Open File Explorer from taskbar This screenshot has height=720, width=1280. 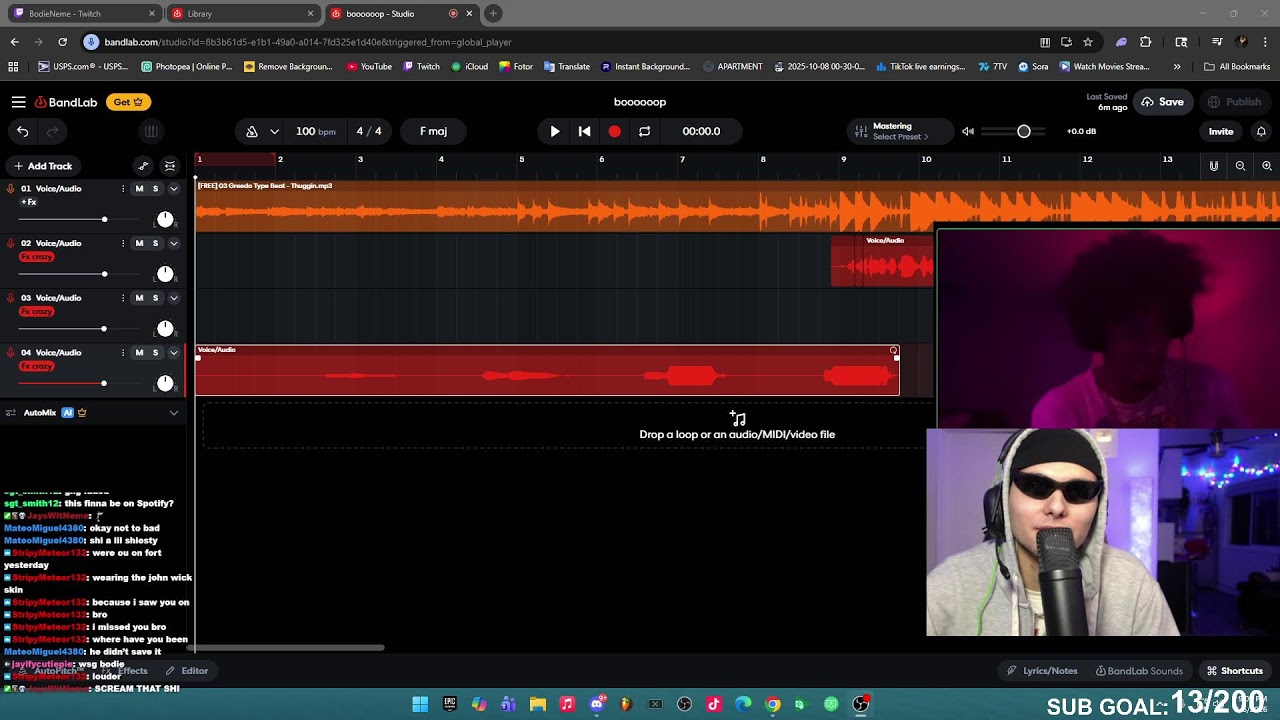tap(538, 704)
